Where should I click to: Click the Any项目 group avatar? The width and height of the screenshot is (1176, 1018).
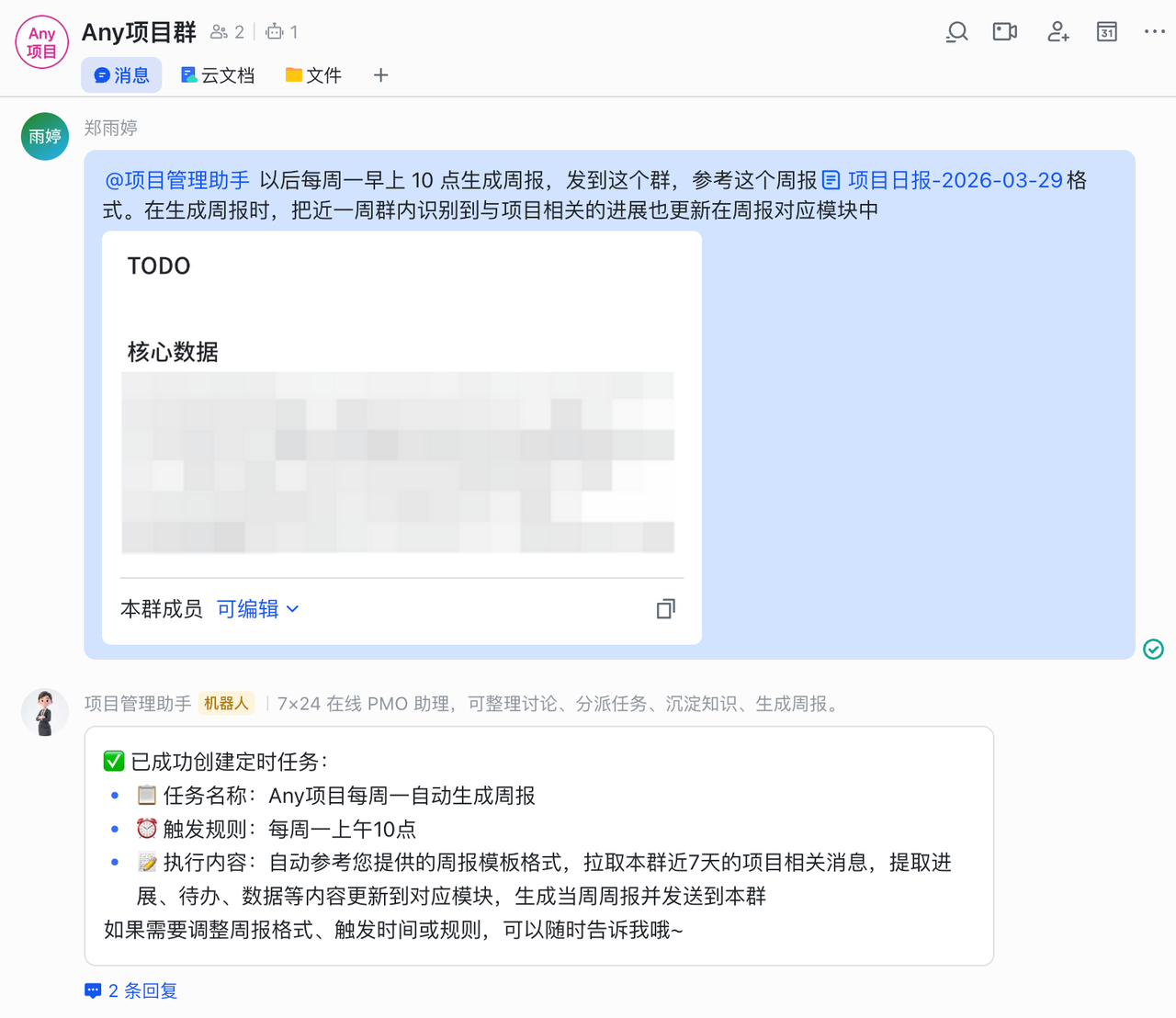pos(42,42)
